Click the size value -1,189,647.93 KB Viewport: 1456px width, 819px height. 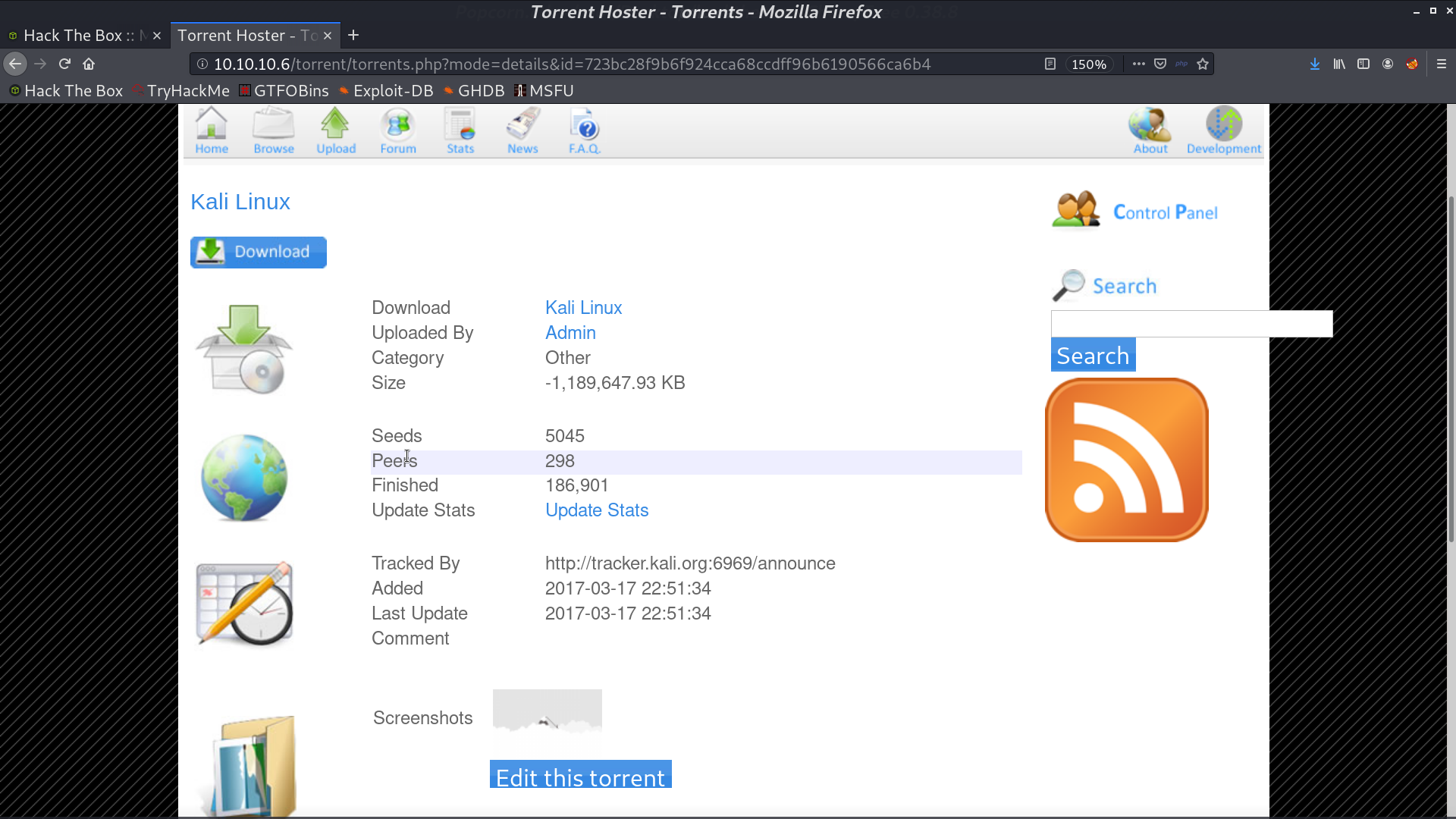pyautogui.click(x=615, y=383)
